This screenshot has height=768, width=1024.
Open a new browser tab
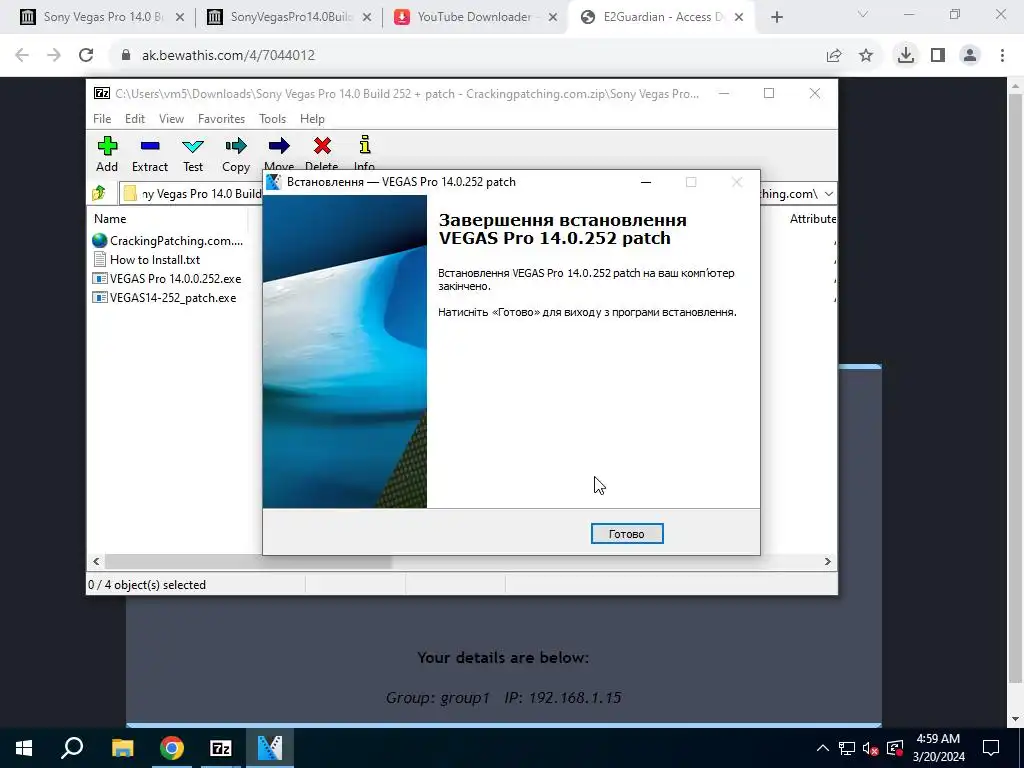coord(776,17)
